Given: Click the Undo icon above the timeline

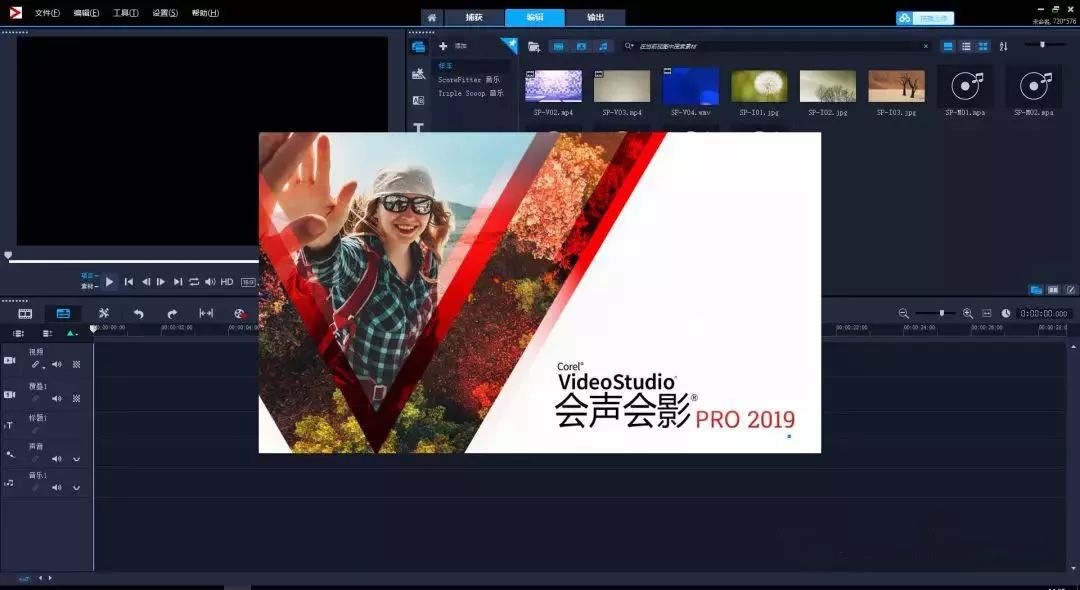Looking at the screenshot, I should point(140,313).
